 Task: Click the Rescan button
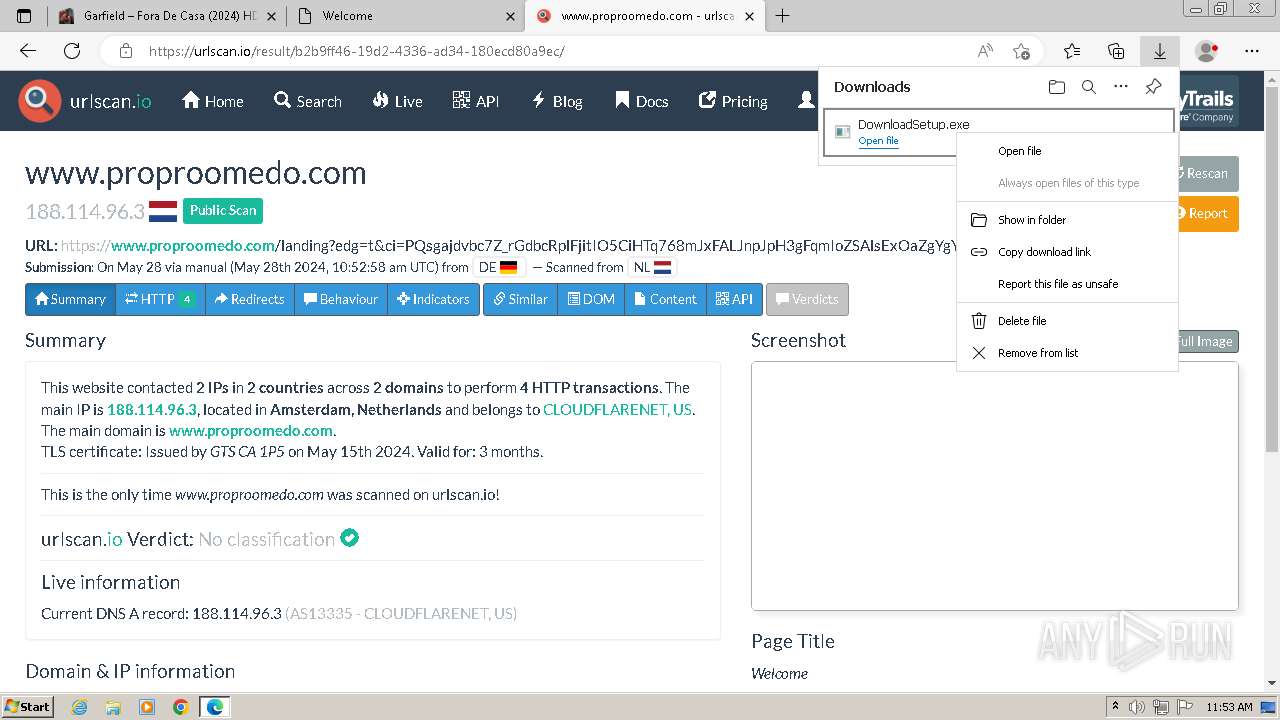(x=1207, y=173)
